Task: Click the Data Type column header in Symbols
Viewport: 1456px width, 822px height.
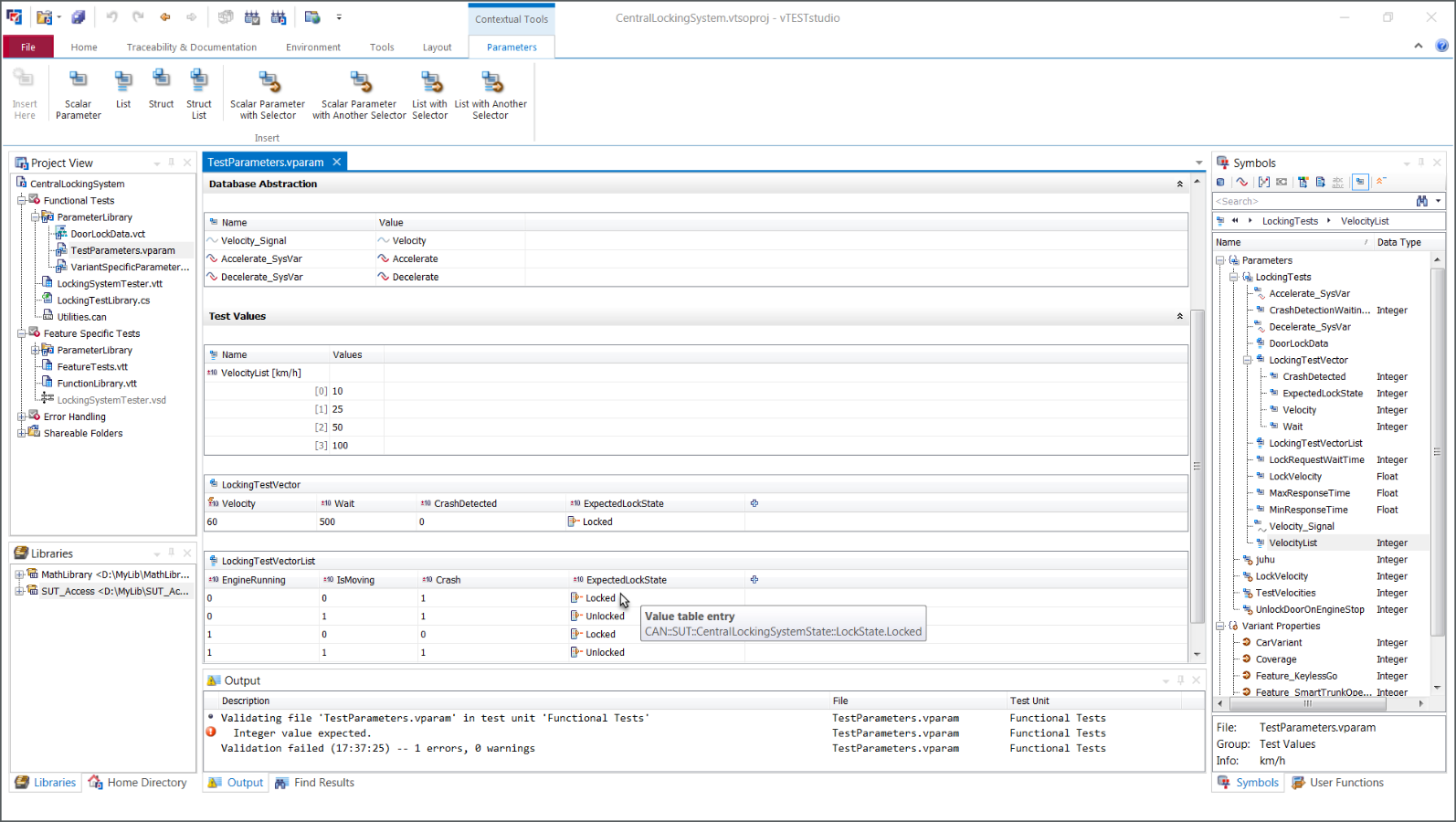Action: [x=1408, y=242]
